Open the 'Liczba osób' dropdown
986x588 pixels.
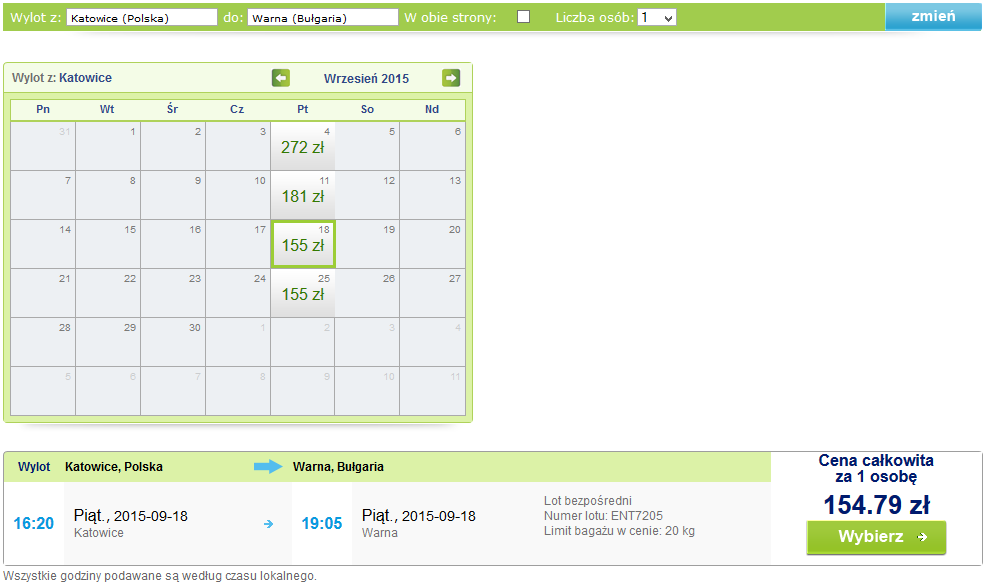tap(656, 18)
